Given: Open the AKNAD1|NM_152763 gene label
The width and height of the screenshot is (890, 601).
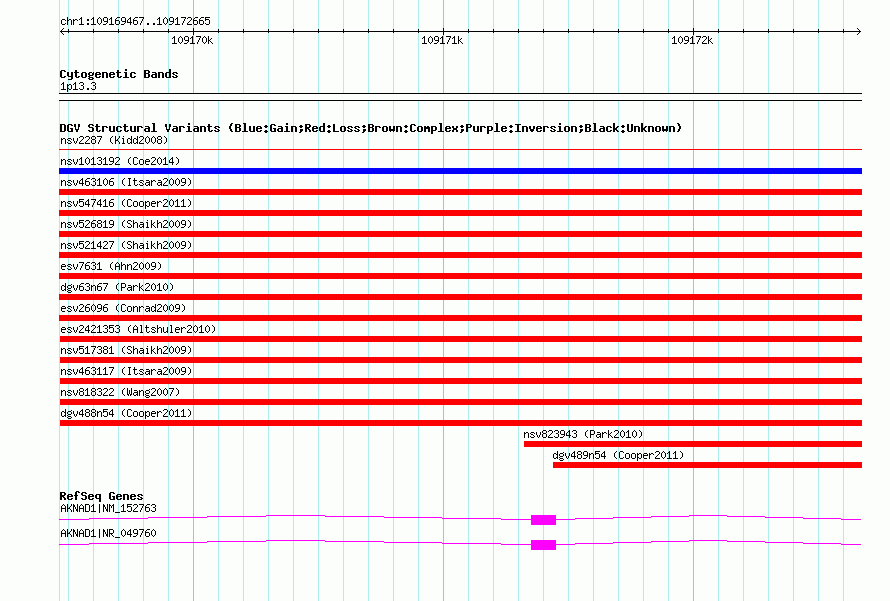Looking at the screenshot, I should click(x=108, y=508).
